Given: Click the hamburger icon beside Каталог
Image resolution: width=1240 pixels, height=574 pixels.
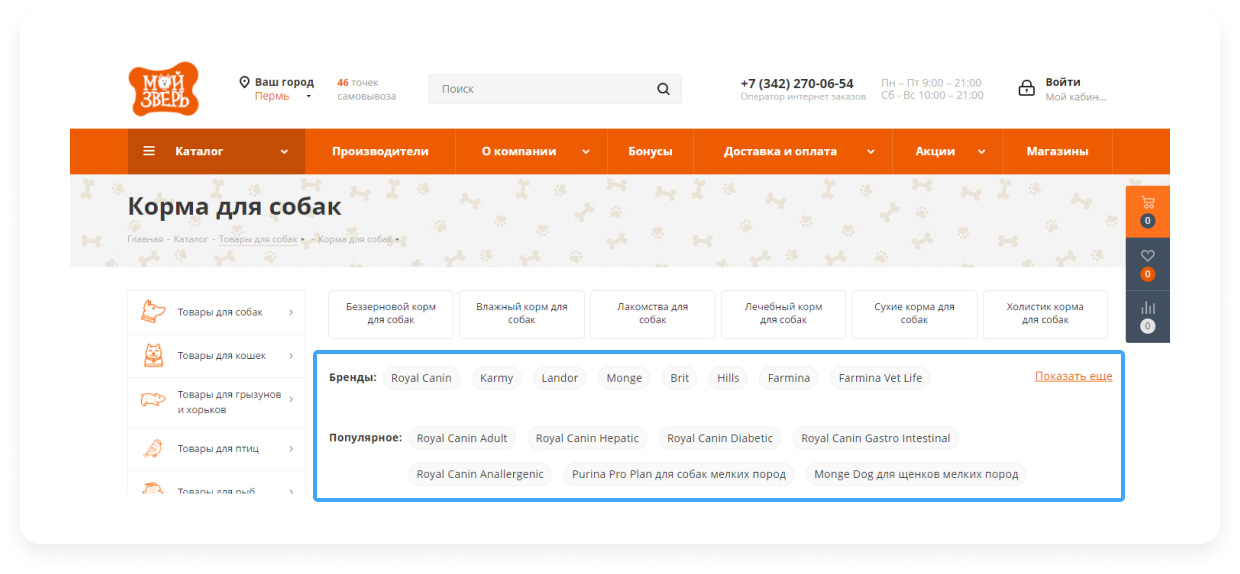Looking at the screenshot, I should pos(149,151).
